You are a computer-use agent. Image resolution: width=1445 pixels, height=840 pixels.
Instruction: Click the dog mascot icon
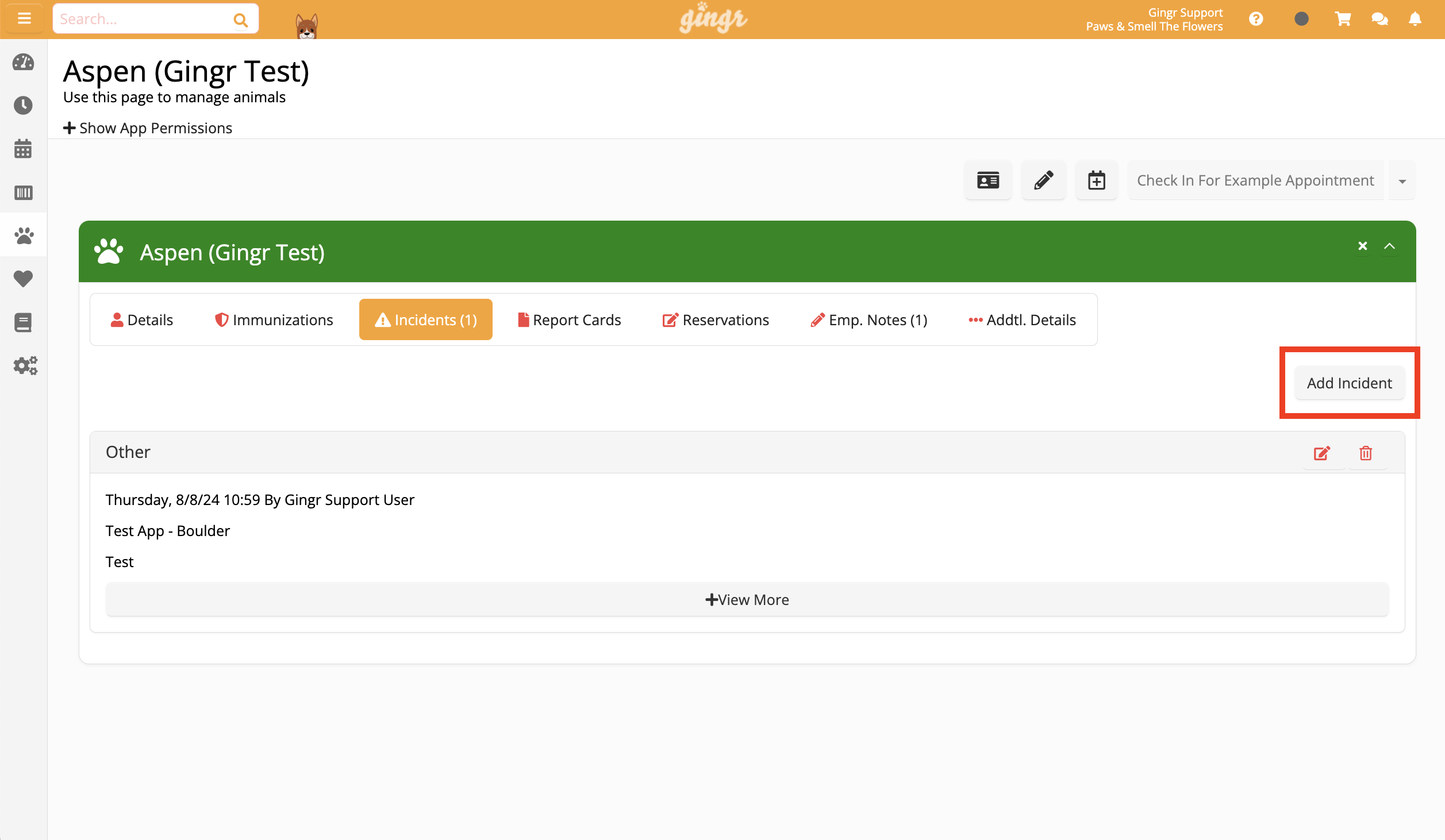click(306, 26)
